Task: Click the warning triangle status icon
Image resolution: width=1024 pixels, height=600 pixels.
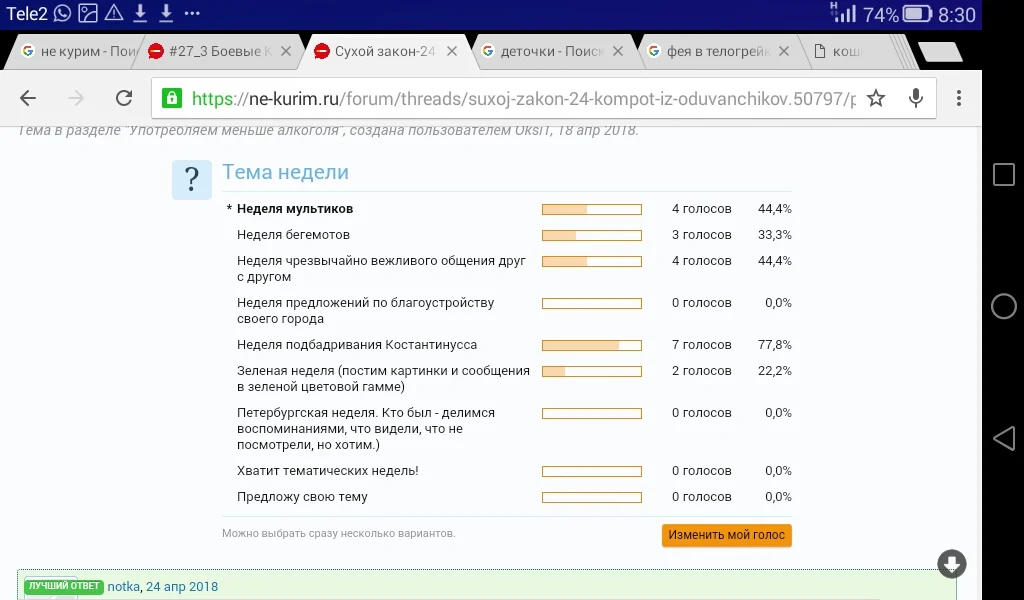Action: click(113, 13)
